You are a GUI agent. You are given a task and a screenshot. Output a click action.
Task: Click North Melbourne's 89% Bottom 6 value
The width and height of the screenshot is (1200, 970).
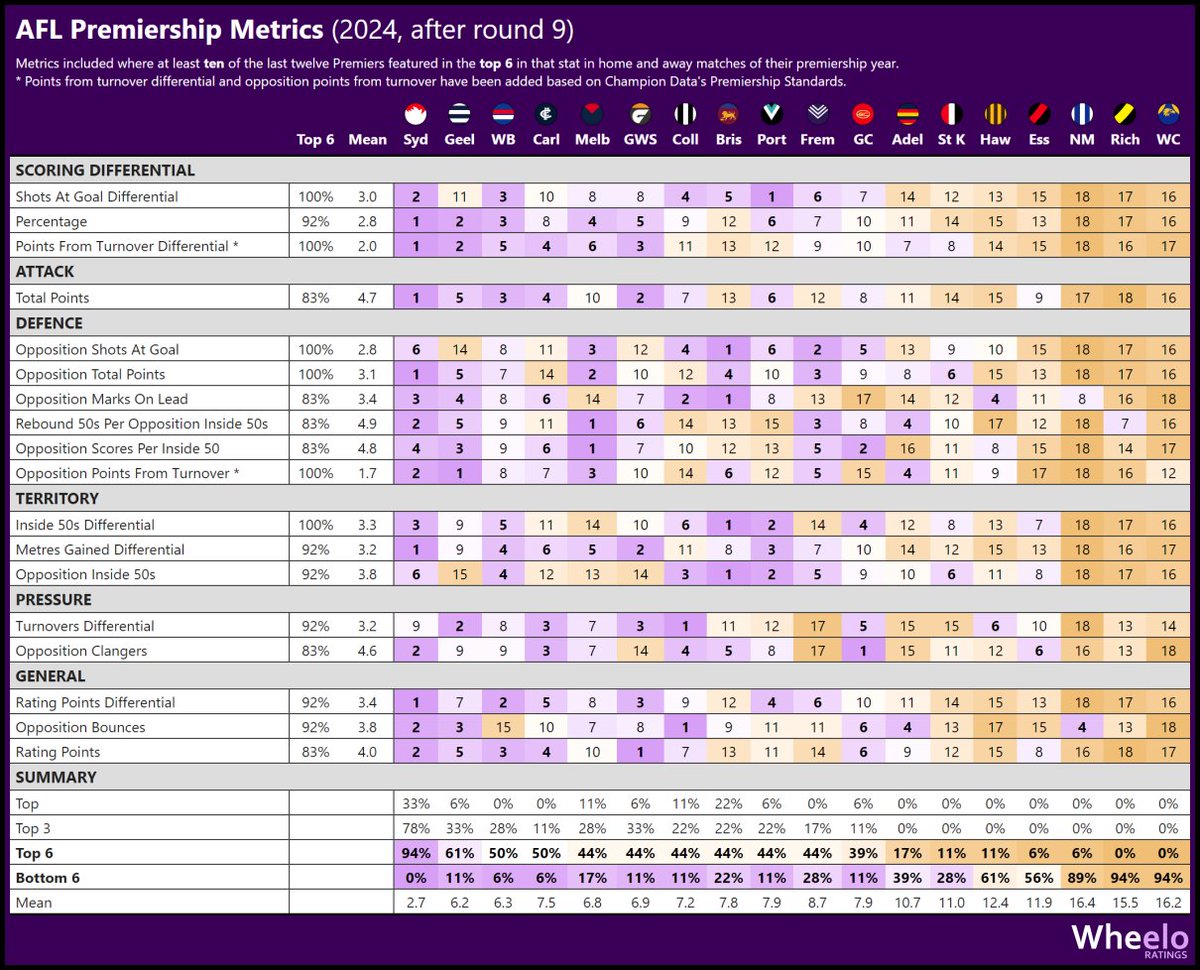pos(1081,878)
